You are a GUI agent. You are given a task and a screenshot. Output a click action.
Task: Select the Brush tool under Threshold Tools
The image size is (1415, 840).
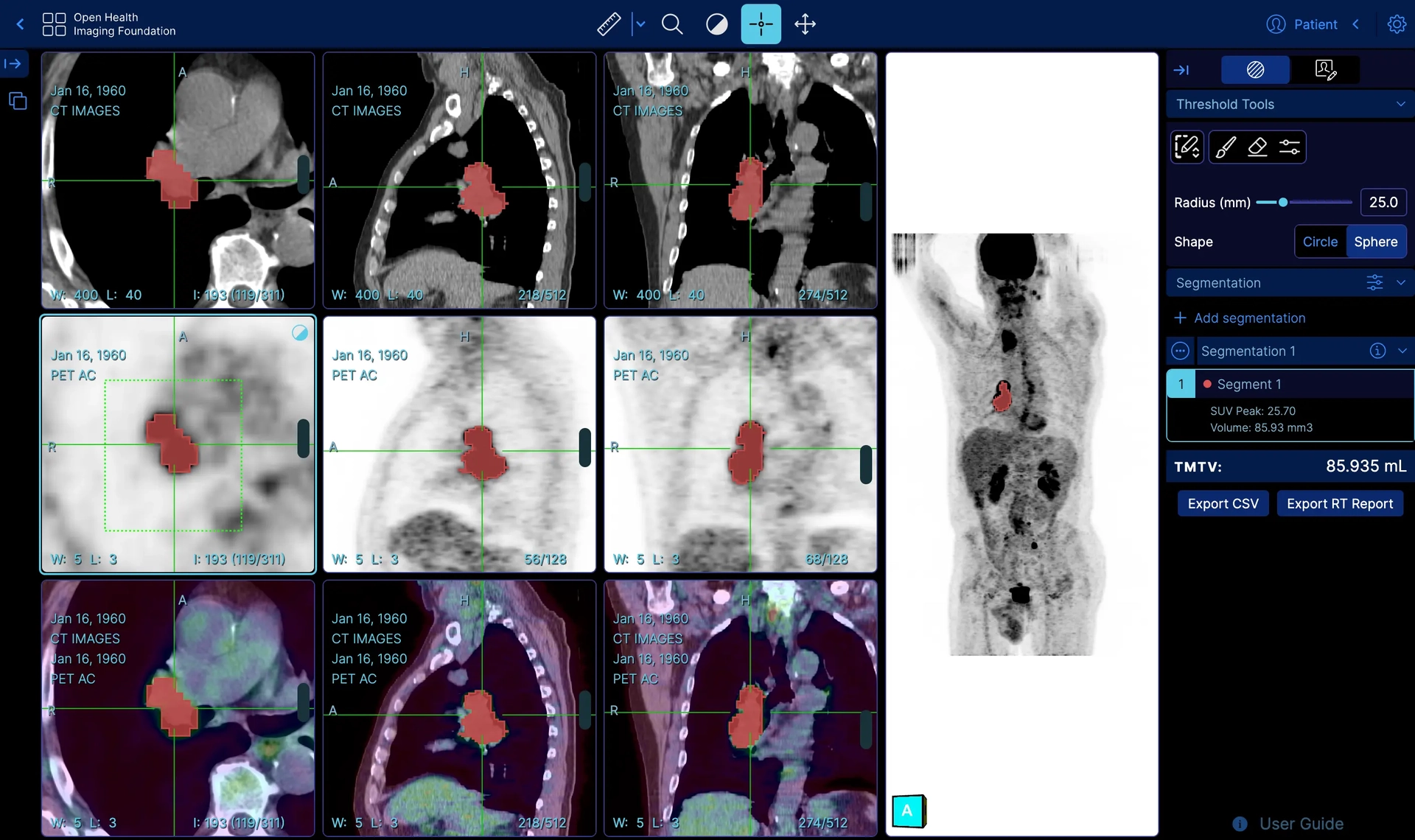click(x=1225, y=147)
